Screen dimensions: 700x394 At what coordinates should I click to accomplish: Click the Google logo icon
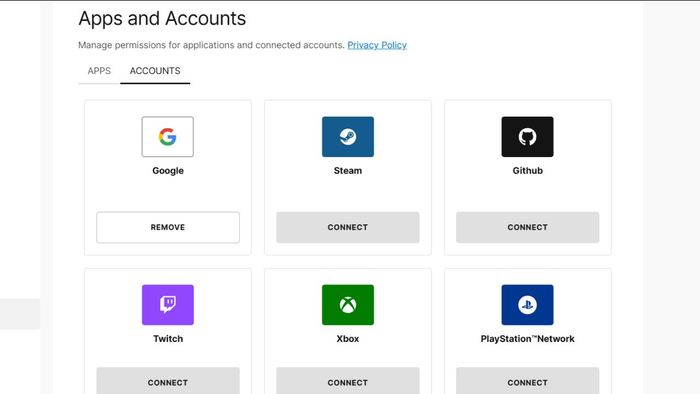tap(168, 137)
